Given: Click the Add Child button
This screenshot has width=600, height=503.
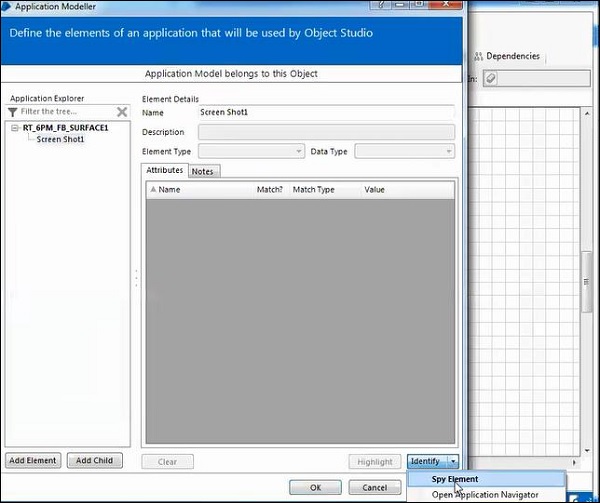Looking at the screenshot, I should click(x=96, y=461).
